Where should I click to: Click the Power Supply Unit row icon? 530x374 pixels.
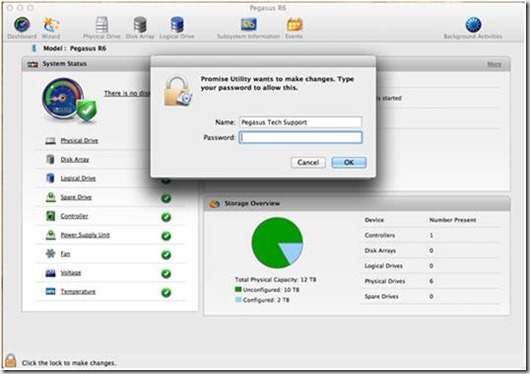pyautogui.click(x=51, y=235)
